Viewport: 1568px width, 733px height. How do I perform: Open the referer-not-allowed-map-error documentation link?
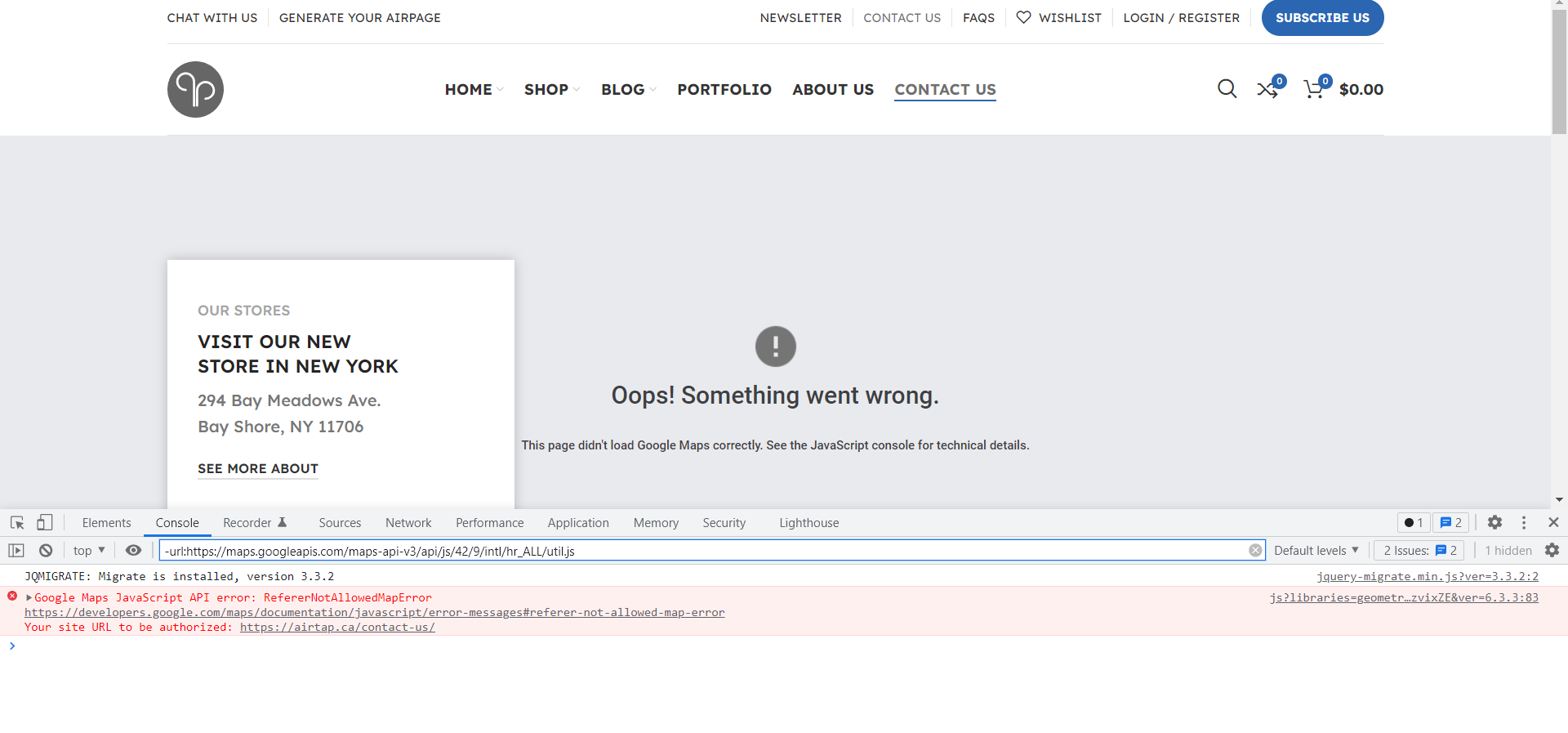375,612
